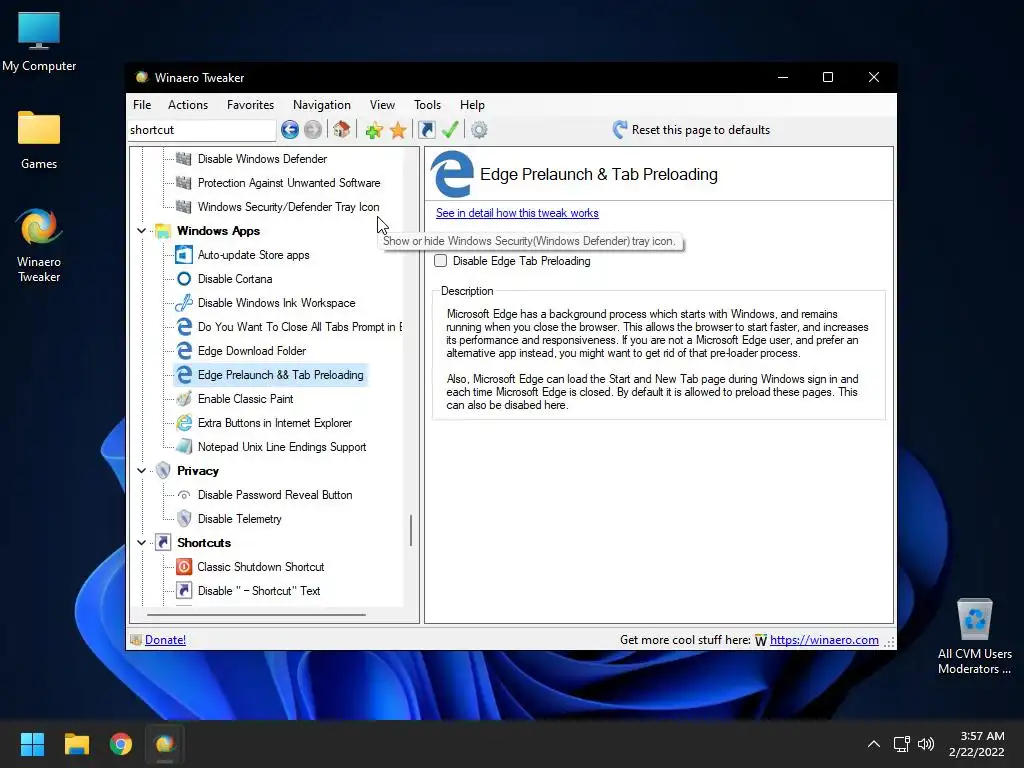Click the blue Back navigation arrow
The height and width of the screenshot is (768, 1024).
tap(290, 129)
